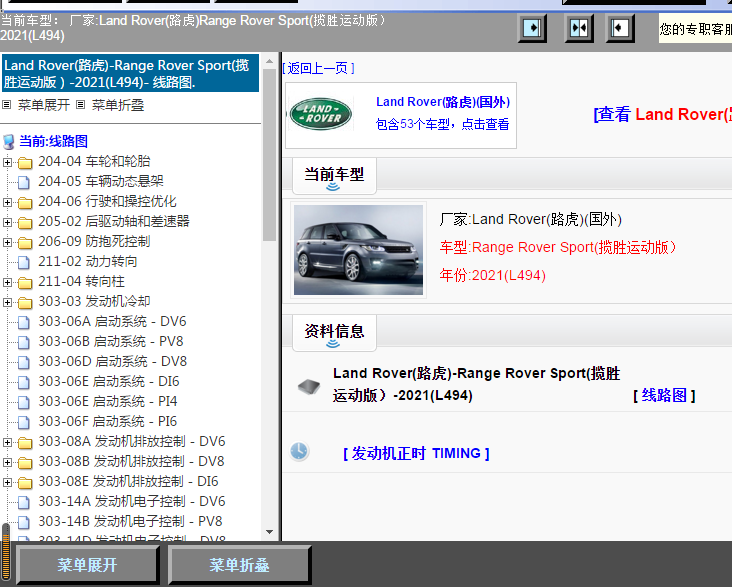Click the small icon before 菜单展开 text

(x=7, y=105)
